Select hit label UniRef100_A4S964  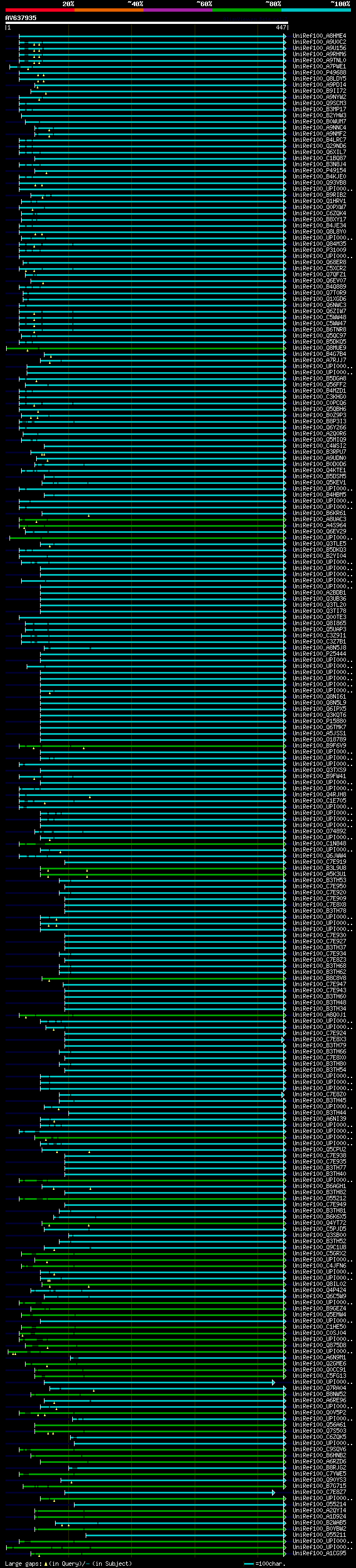click(x=319, y=525)
